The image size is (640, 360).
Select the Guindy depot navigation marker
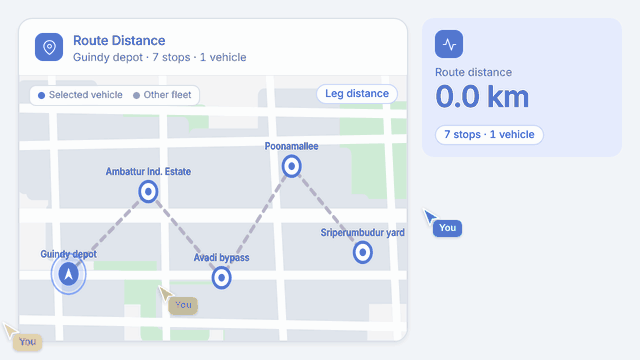click(x=69, y=274)
